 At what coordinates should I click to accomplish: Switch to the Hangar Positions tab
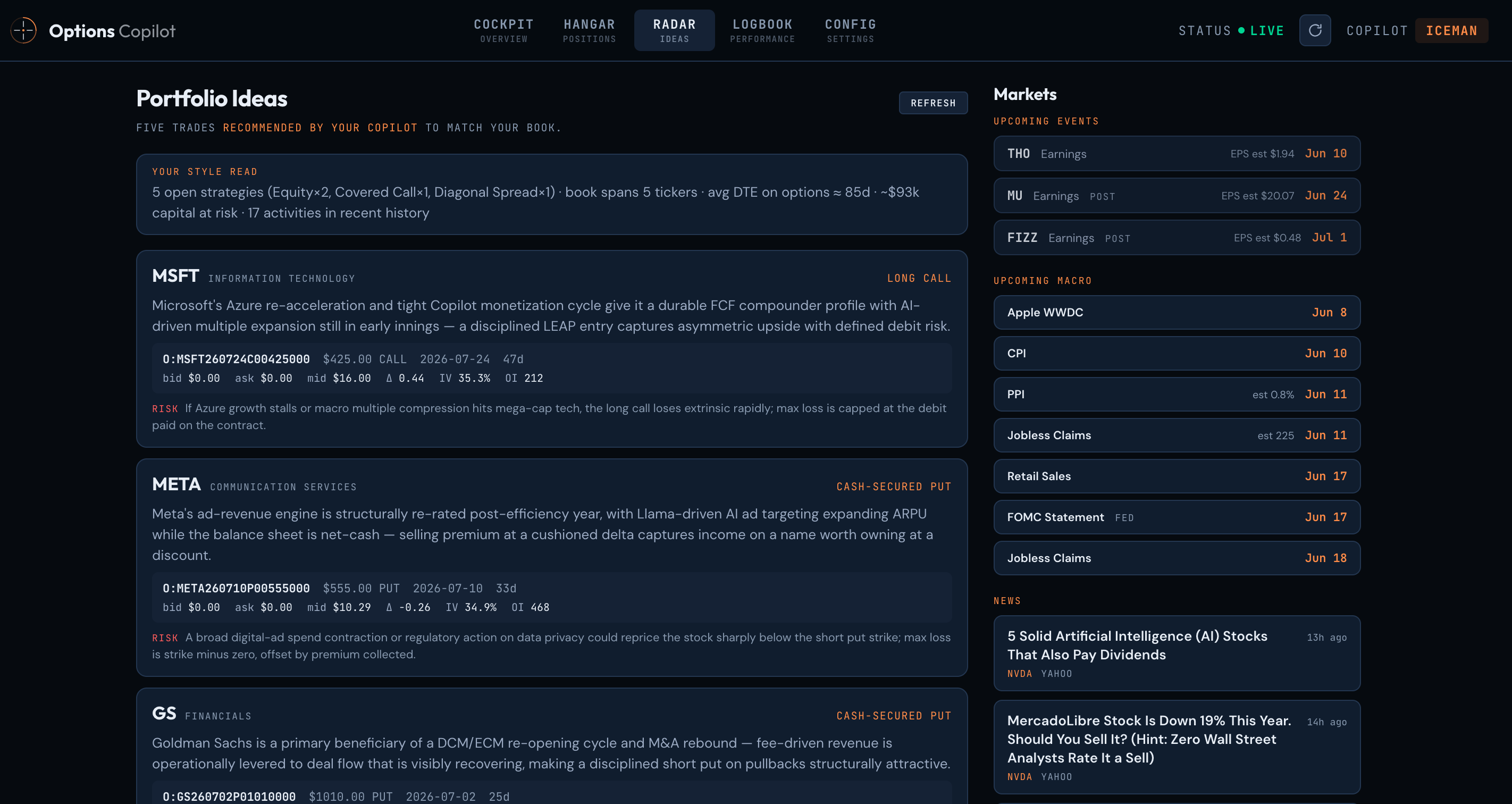point(589,30)
